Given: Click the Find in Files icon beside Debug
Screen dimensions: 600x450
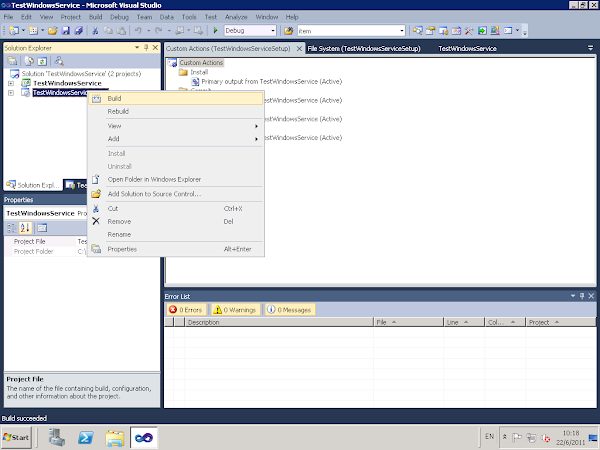Looking at the screenshot, I should click(289, 31).
